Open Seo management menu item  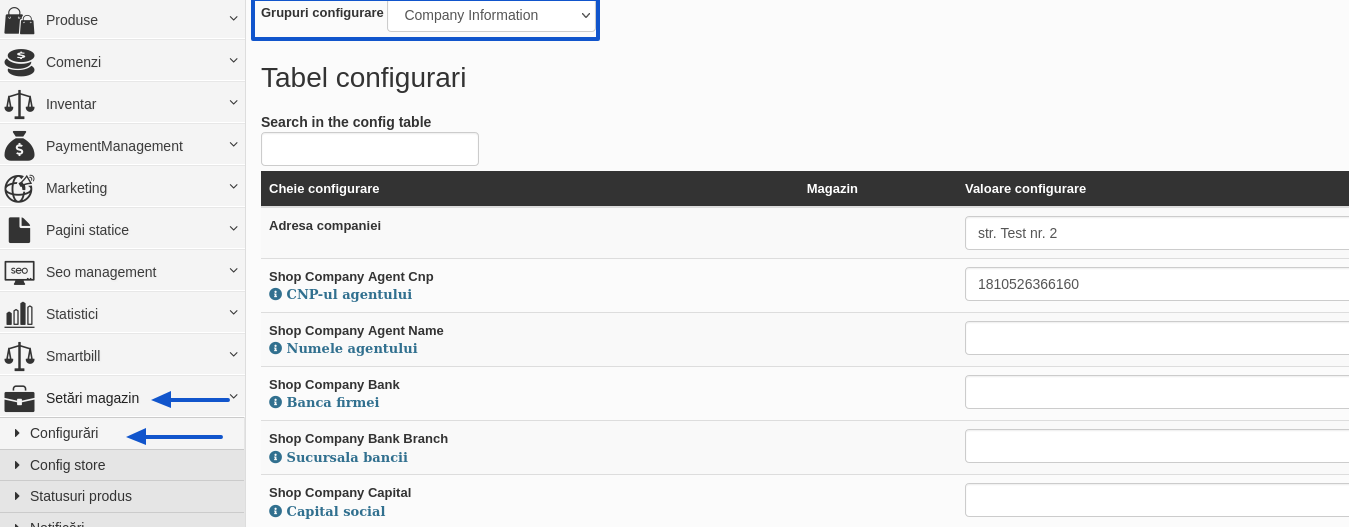(122, 272)
